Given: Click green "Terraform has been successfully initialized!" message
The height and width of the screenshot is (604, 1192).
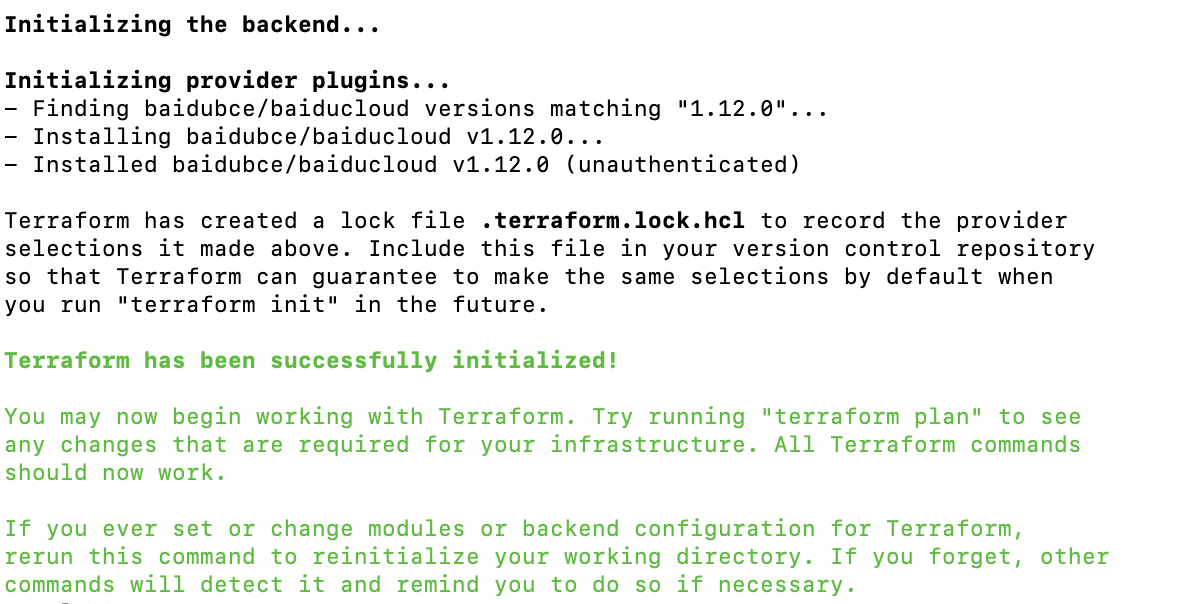Looking at the screenshot, I should (311, 361).
